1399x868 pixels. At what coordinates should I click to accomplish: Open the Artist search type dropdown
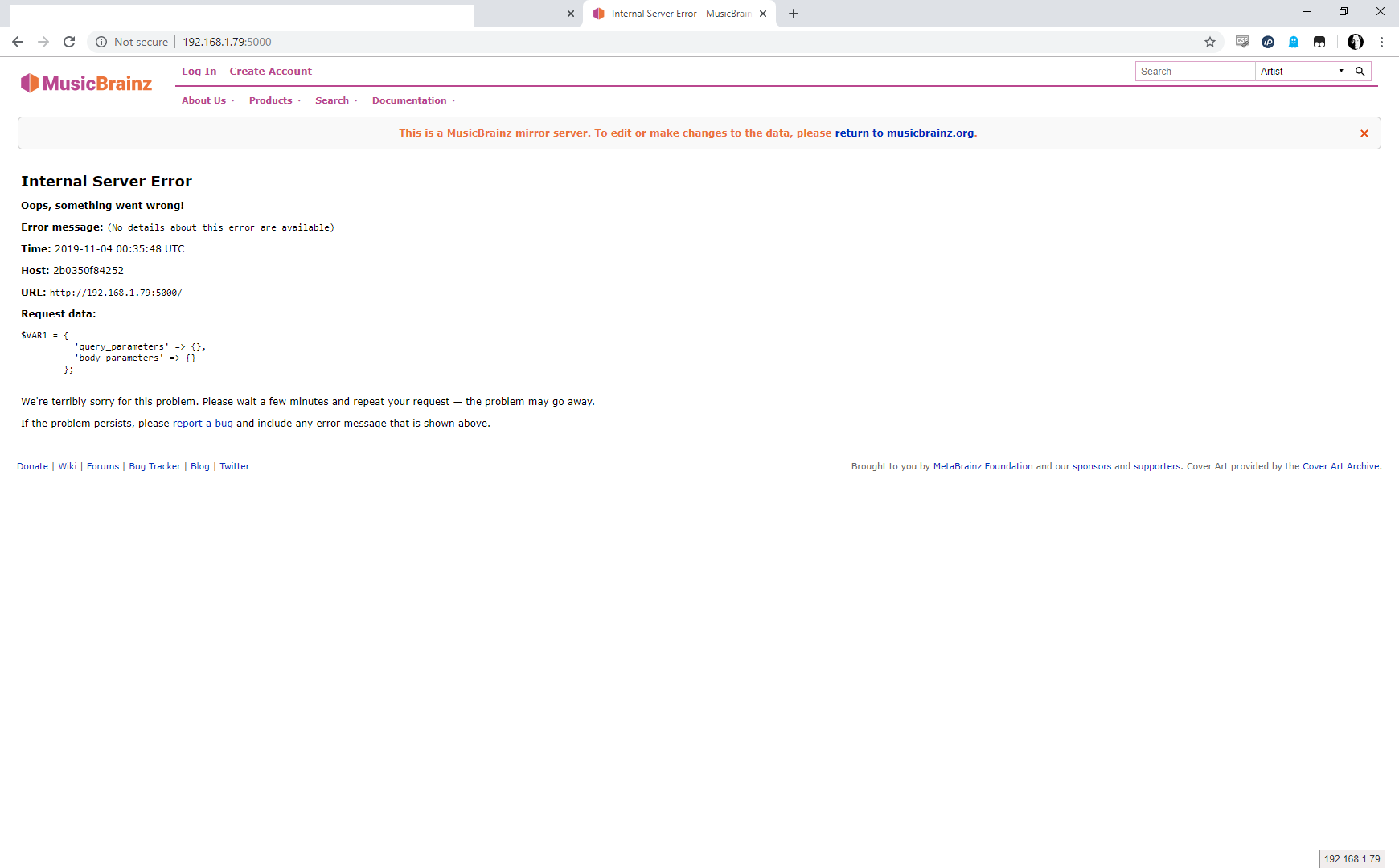[1300, 71]
